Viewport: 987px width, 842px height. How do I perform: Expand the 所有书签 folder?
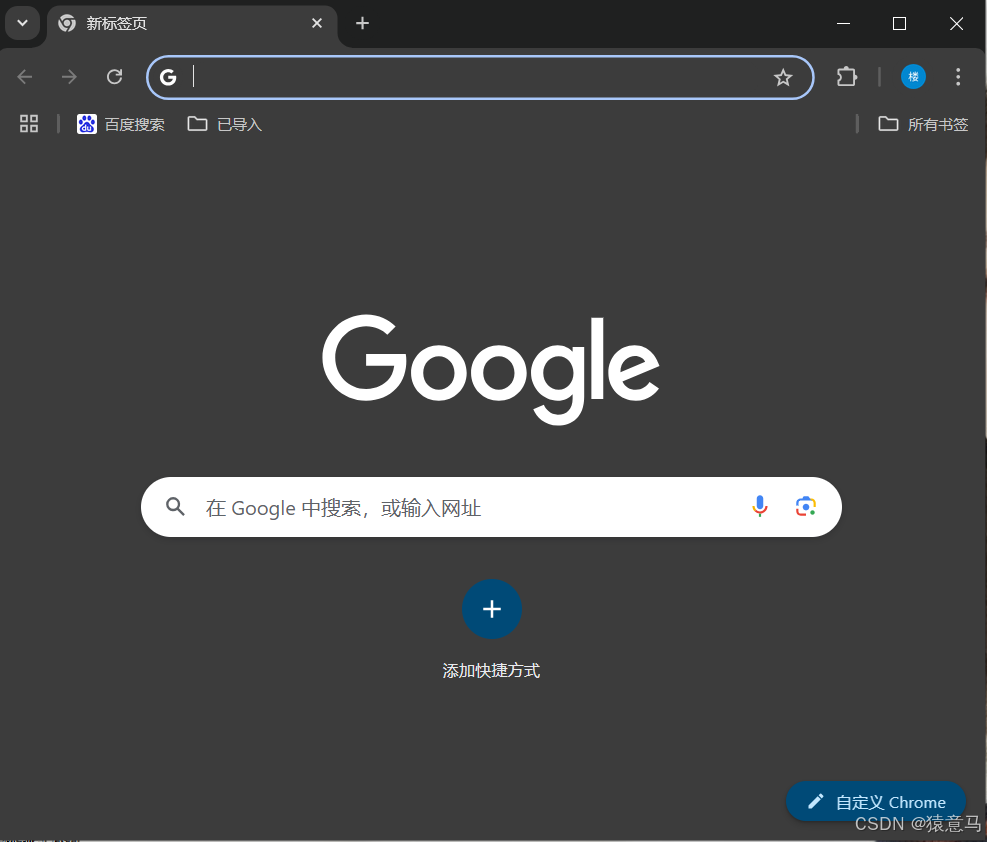[x=923, y=124]
